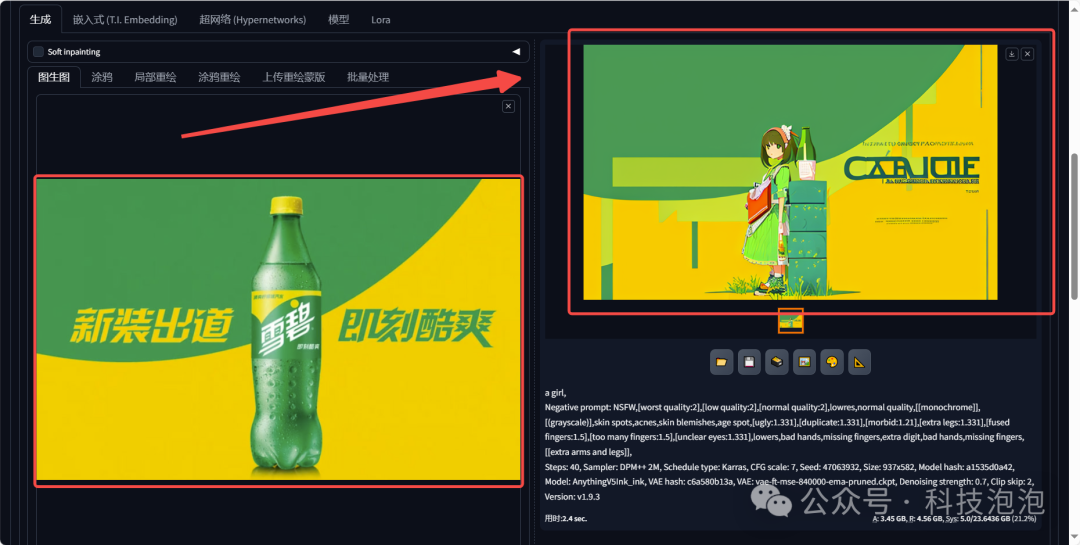Viewport: 1080px width, 545px height.
Task: Select the 涂鸦 sub-tab
Action: [x=102, y=77]
